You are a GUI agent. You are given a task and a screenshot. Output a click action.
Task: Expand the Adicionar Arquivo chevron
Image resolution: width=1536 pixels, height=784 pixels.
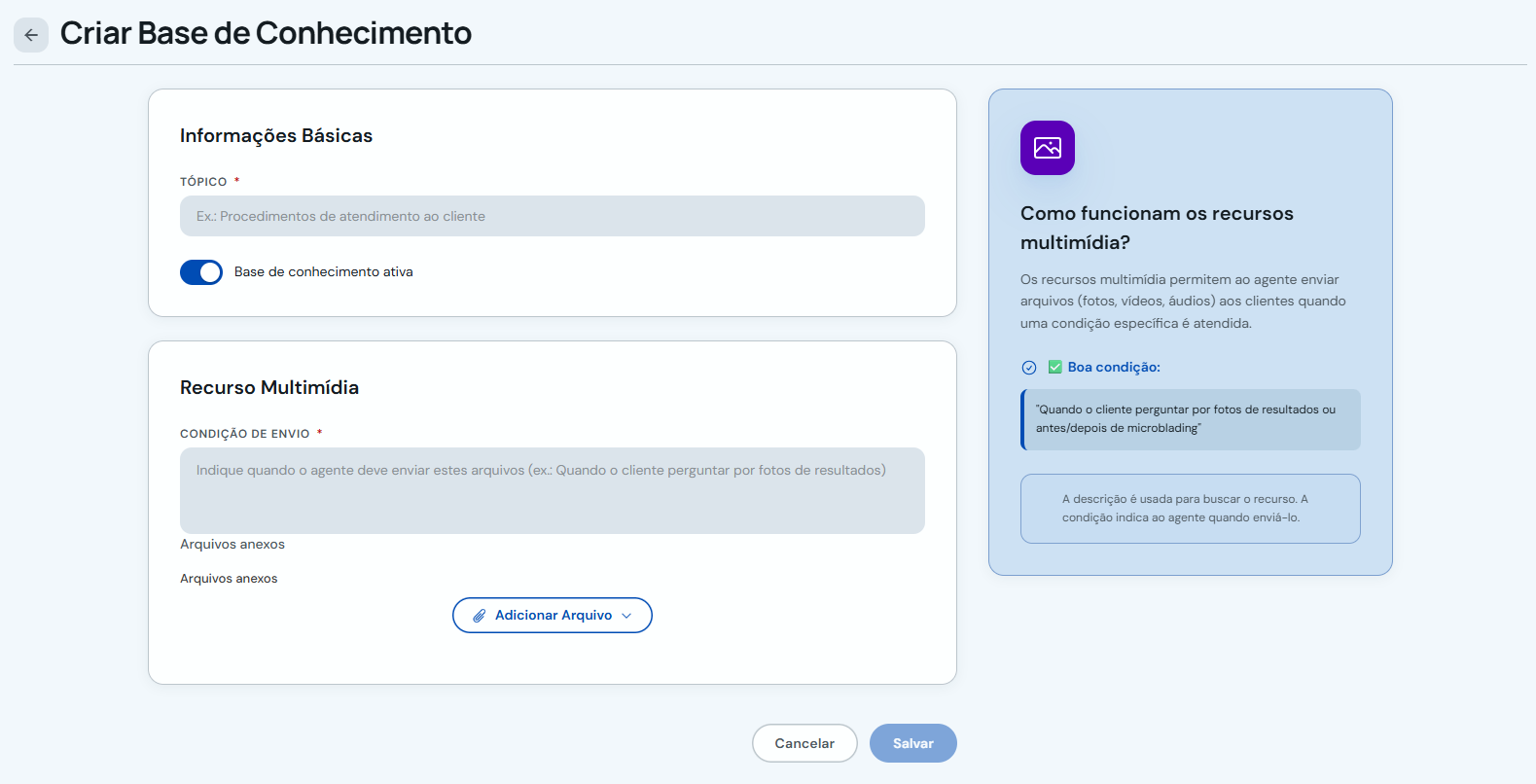point(626,616)
